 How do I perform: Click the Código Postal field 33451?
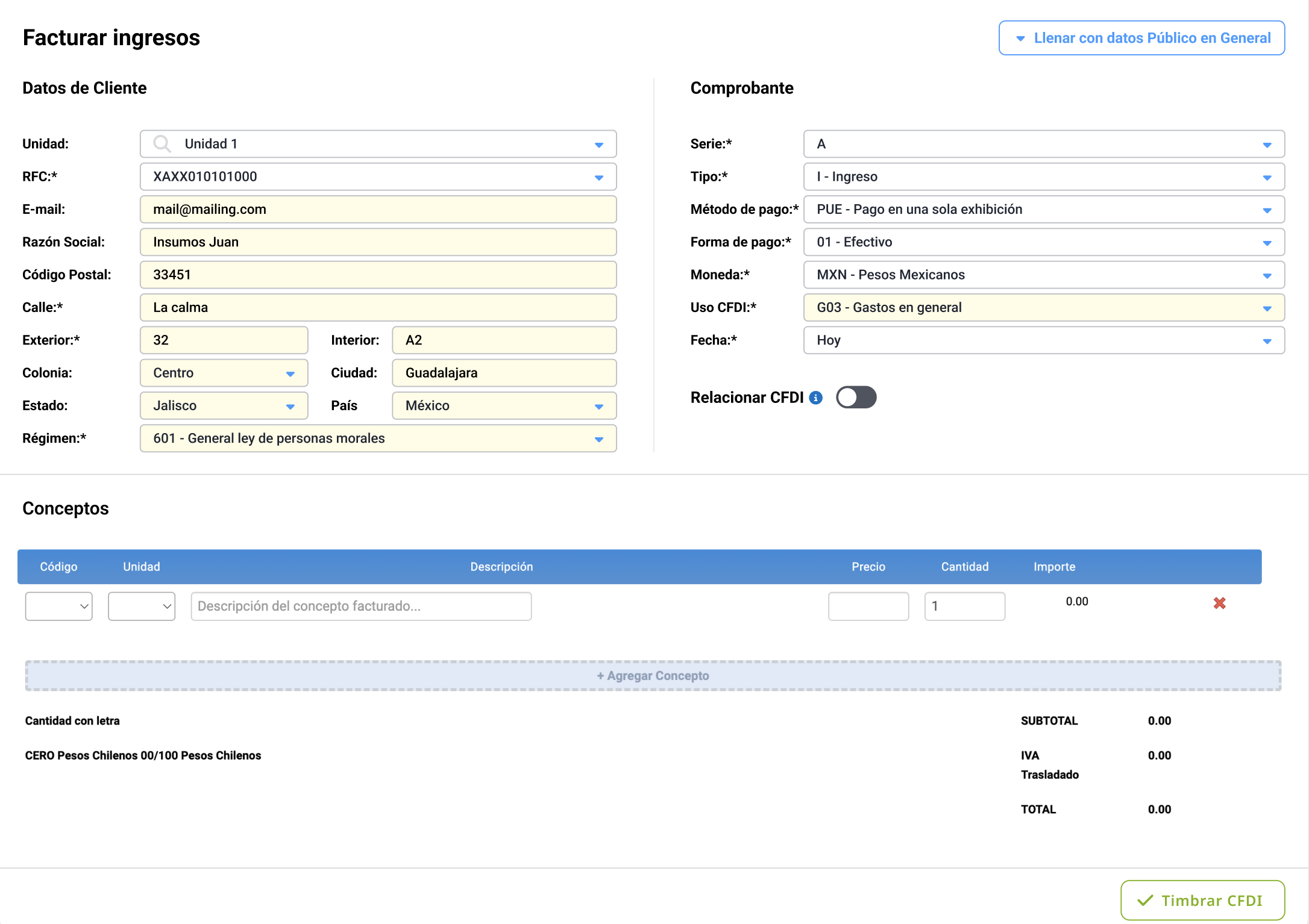[x=378, y=275]
